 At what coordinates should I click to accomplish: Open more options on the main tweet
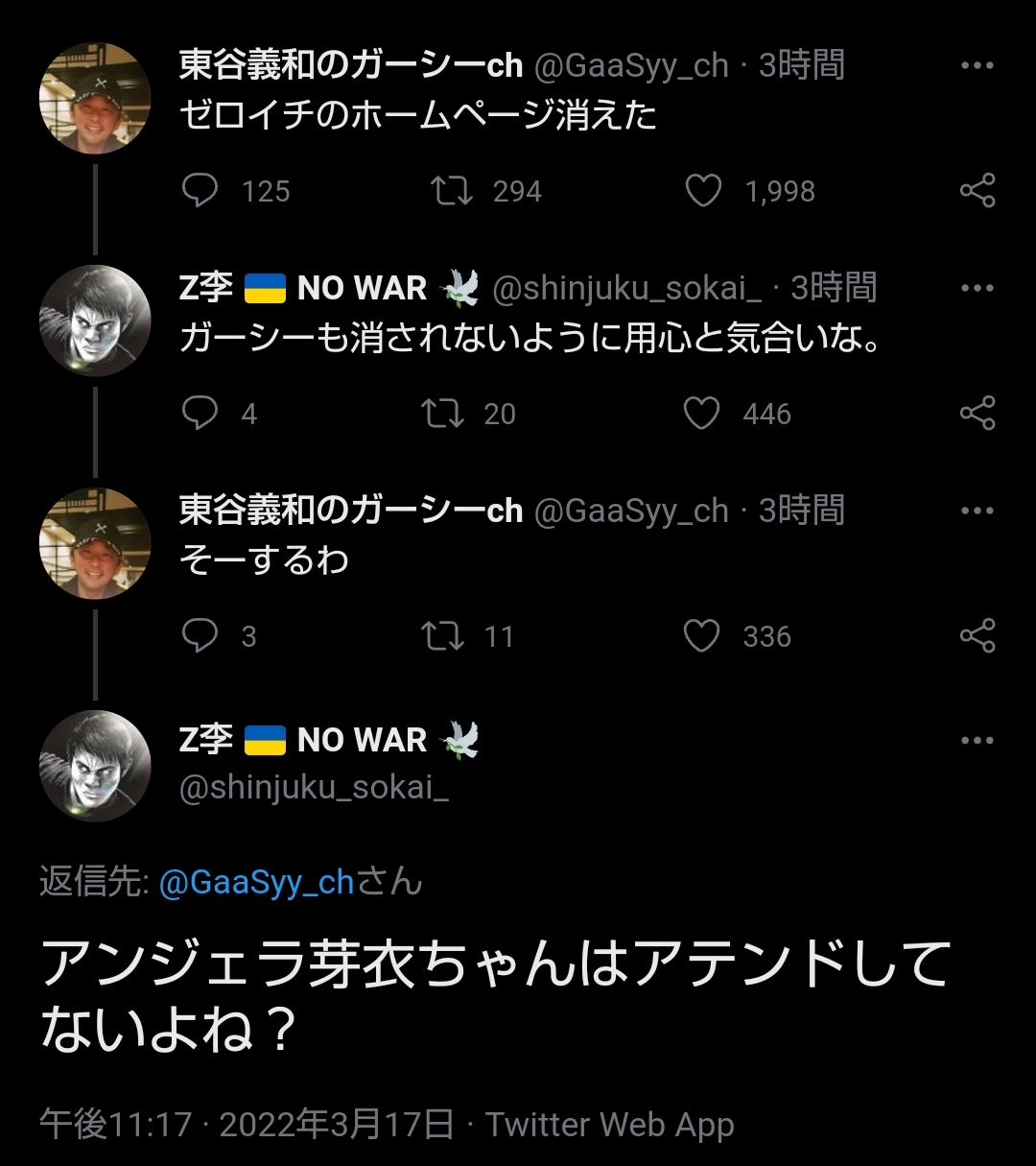pyautogui.click(x=977, y=740)
